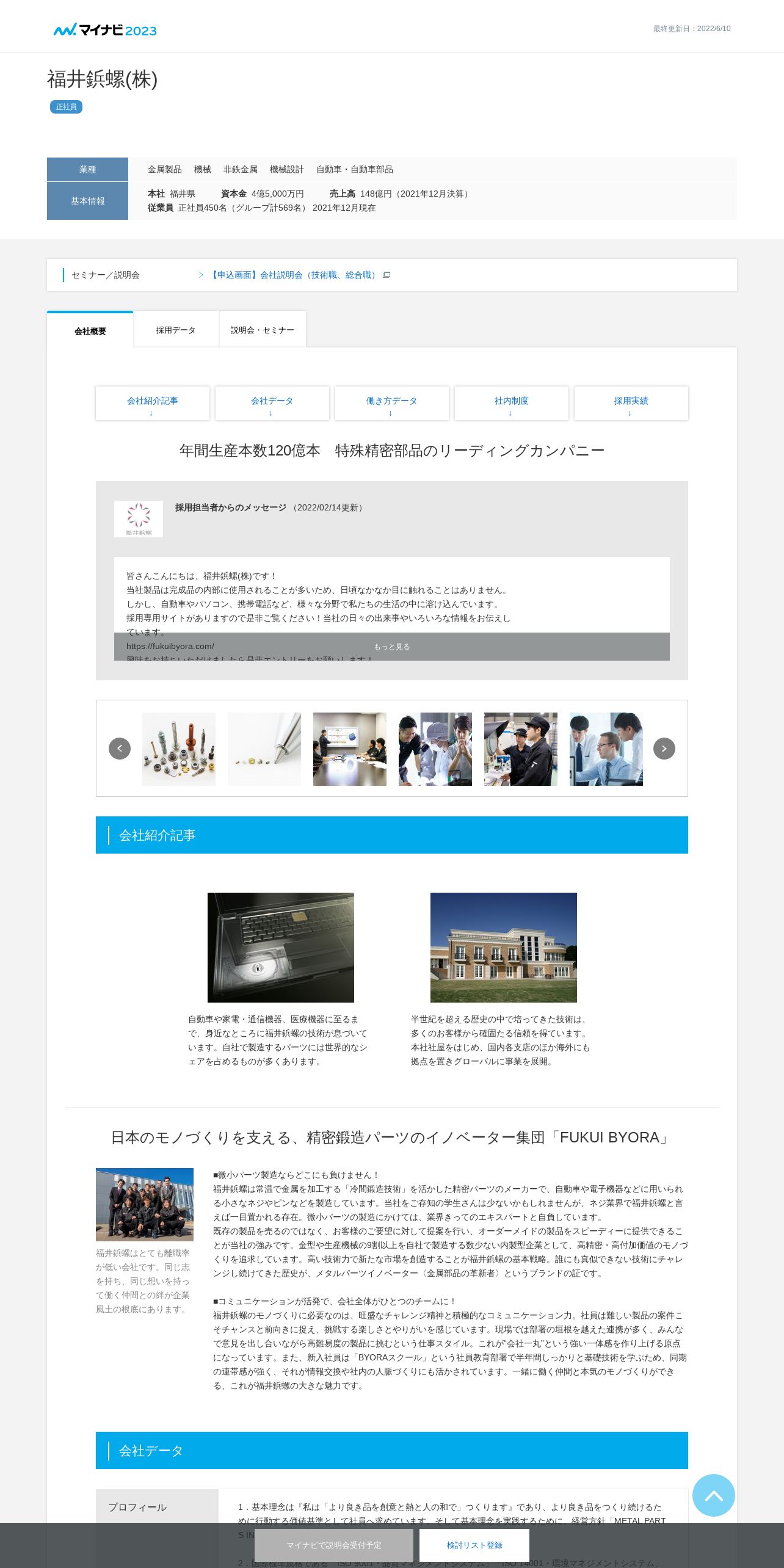Image resolution: width=784 pixels, height=1568 pixels.
Task: Show next photos in carousel
Action: click(x=664, y=748)
